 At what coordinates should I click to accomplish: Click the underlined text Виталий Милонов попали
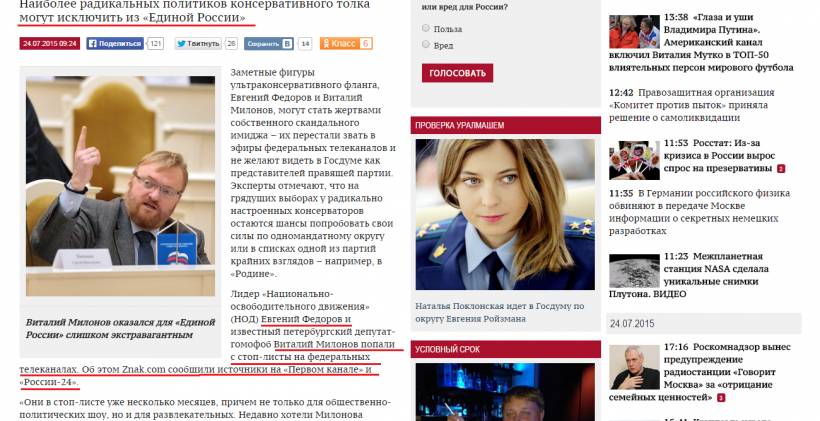pyautogui.click(x=335, y=344)
